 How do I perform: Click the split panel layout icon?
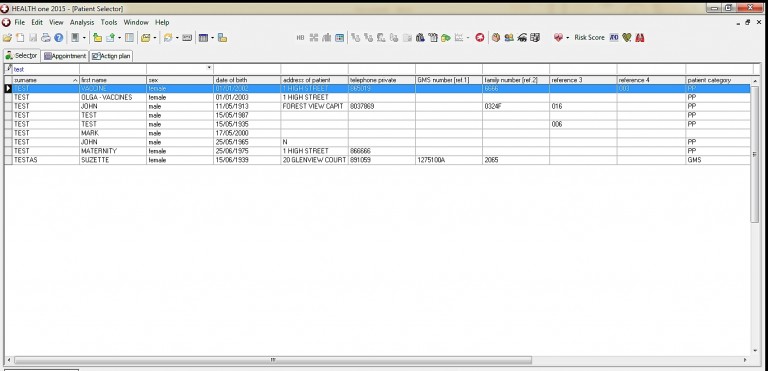[129, 38]
